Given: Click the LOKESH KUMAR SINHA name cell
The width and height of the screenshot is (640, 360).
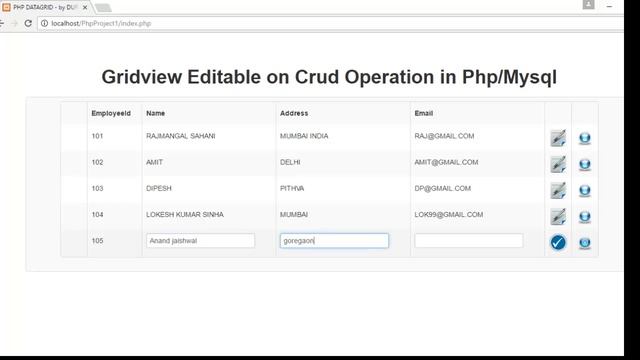Looking at the screenshot, I should [x=185, y=214].
